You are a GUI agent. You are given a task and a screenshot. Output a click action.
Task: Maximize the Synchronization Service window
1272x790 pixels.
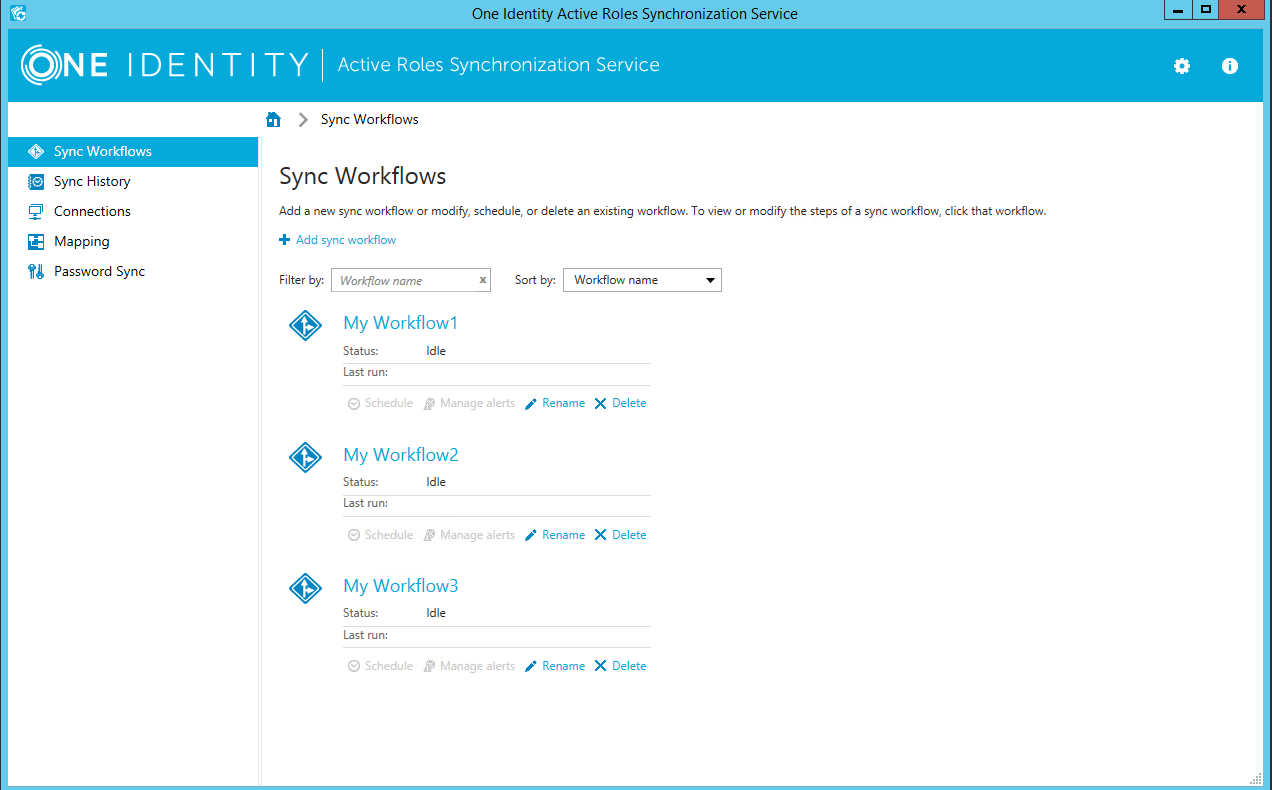[x=1207, y=10]
